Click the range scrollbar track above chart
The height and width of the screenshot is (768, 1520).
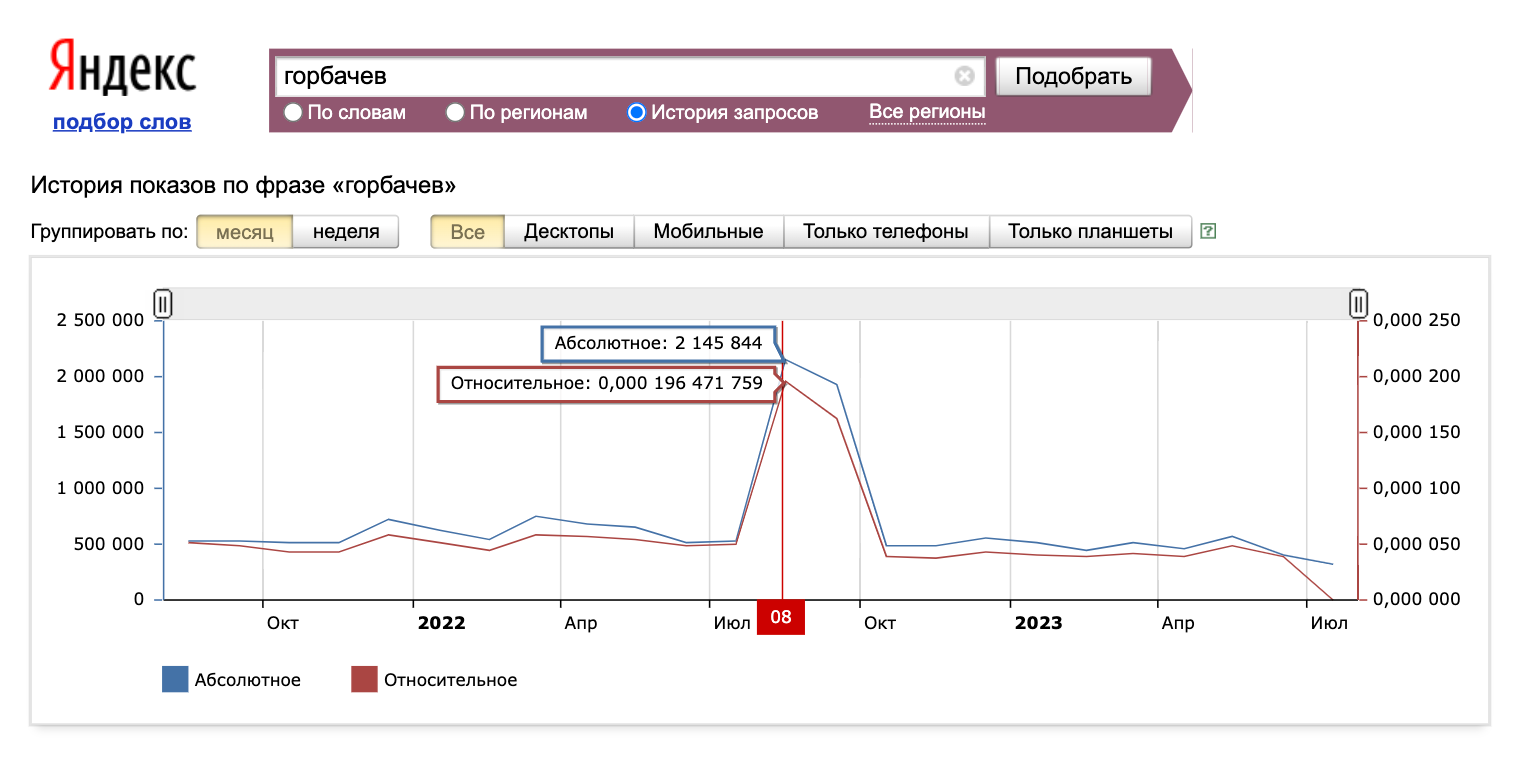point(760,303)
